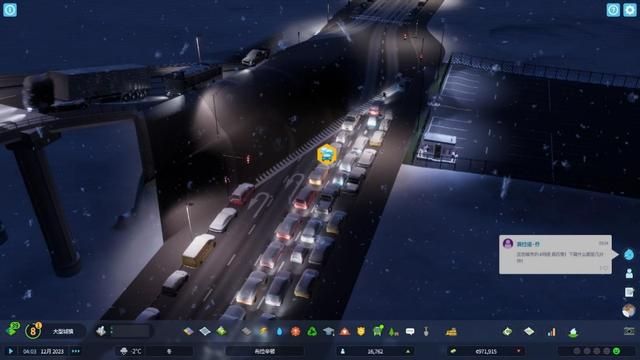The height and width of the screenshot is (360, 640).
Task: Click the chirp sender name link
Action: (528, 244)
